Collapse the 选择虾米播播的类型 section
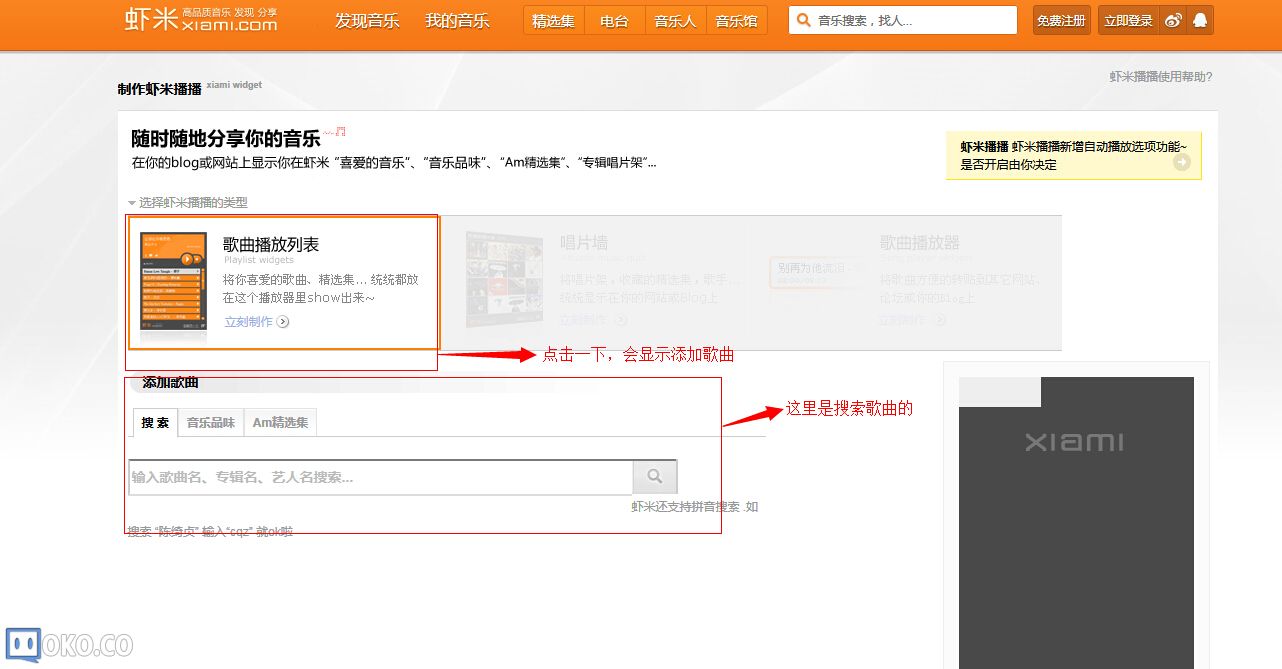The height and width of the screenshot is (669, 1282). [x=188, y=202]
